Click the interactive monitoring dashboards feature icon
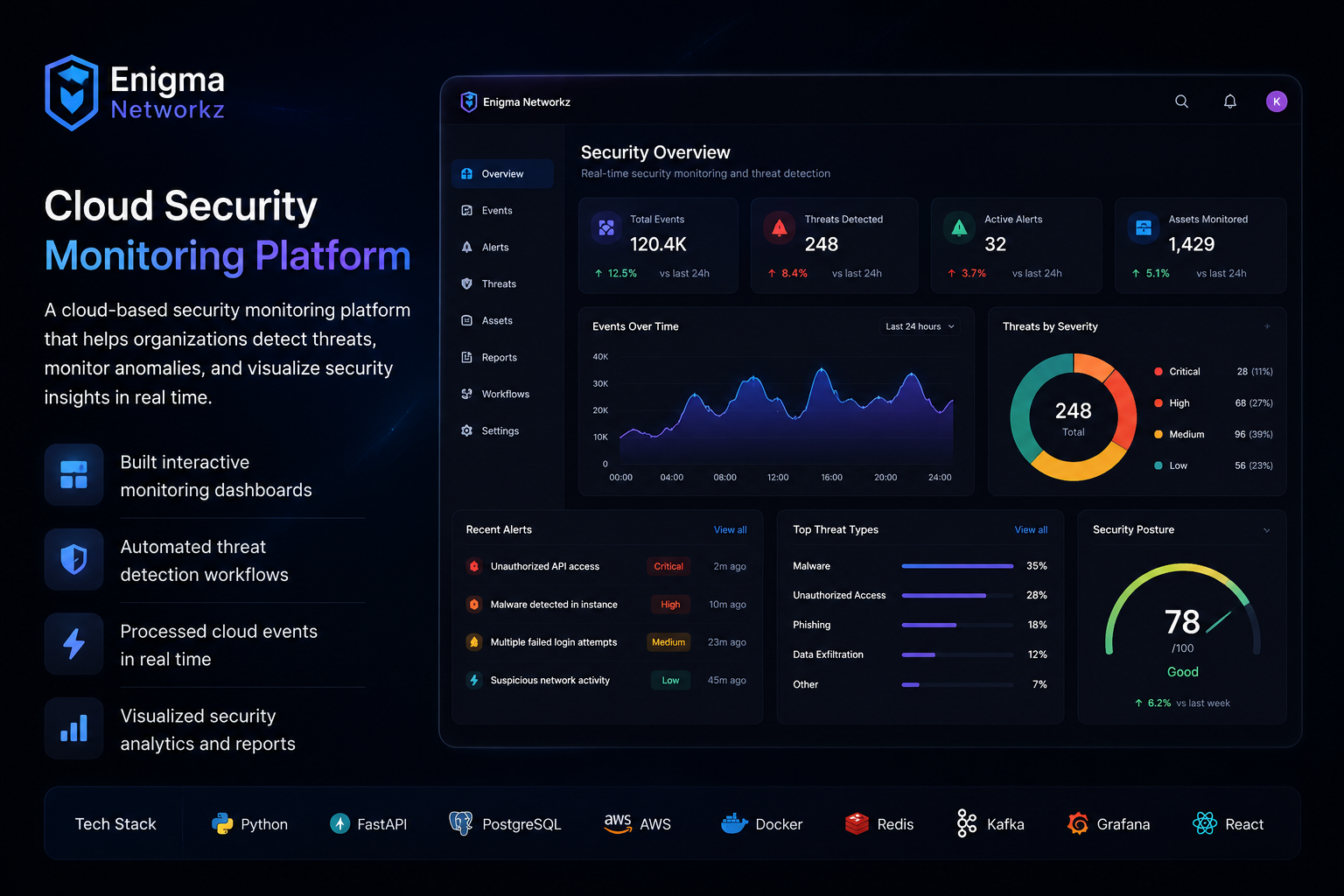The width and height of the screenshot is (1344, 896). (73, 475)
